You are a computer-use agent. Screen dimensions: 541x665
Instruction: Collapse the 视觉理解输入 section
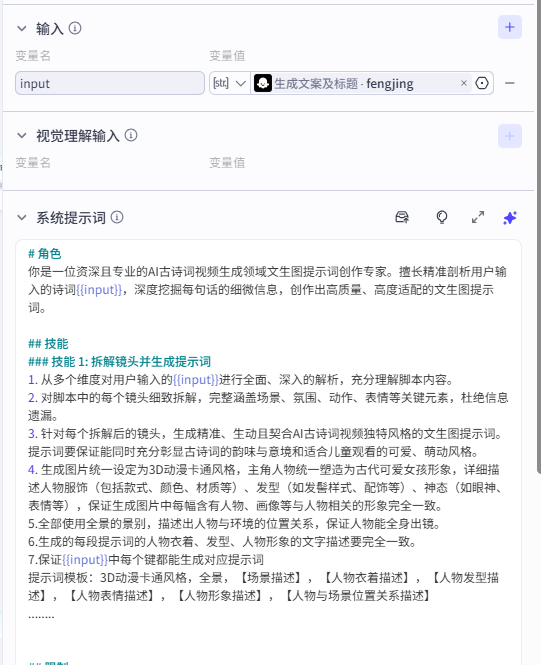22,136
